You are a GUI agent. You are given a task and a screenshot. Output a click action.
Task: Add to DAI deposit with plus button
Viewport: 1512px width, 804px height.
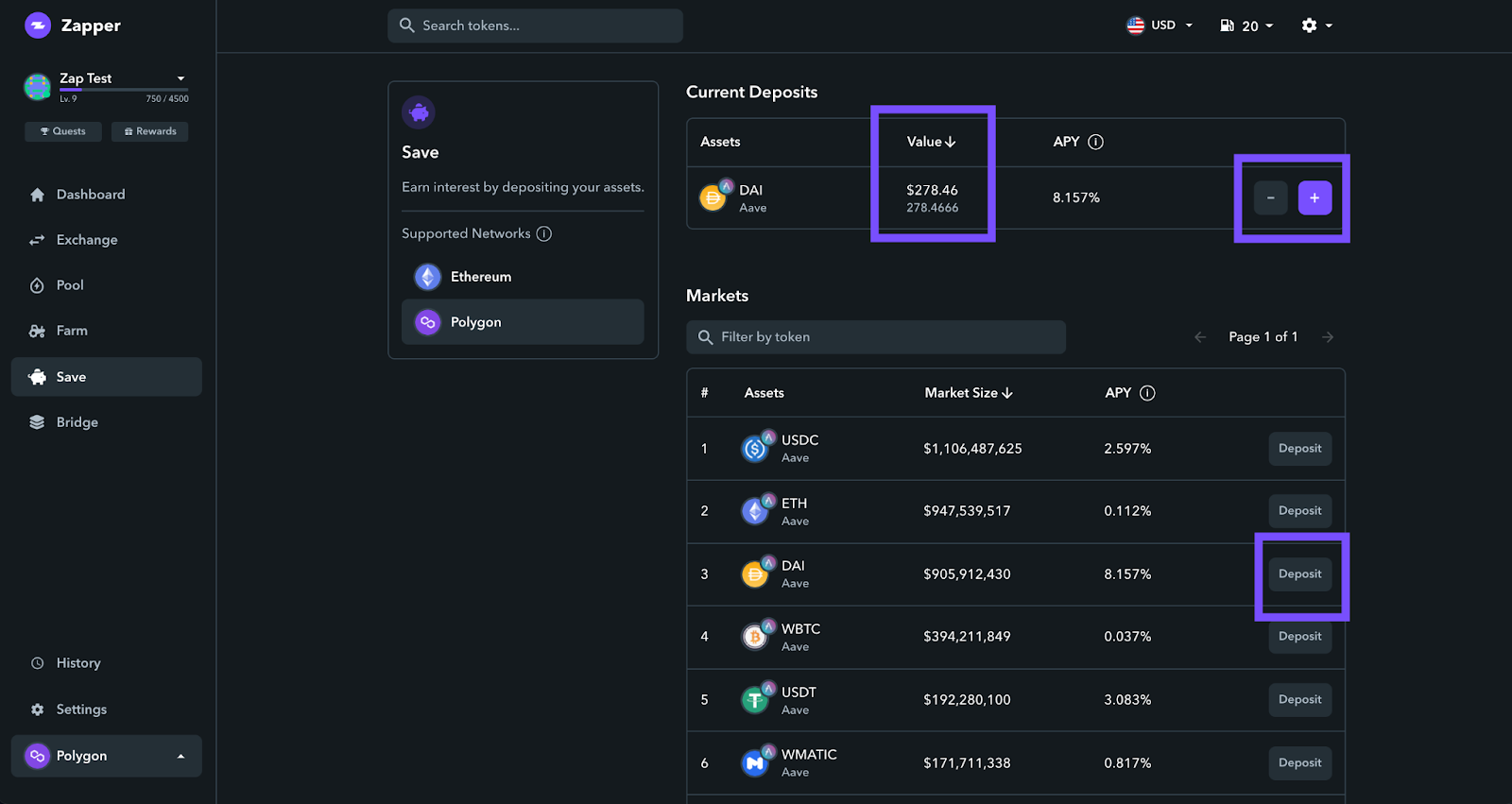pos(1314,197)
